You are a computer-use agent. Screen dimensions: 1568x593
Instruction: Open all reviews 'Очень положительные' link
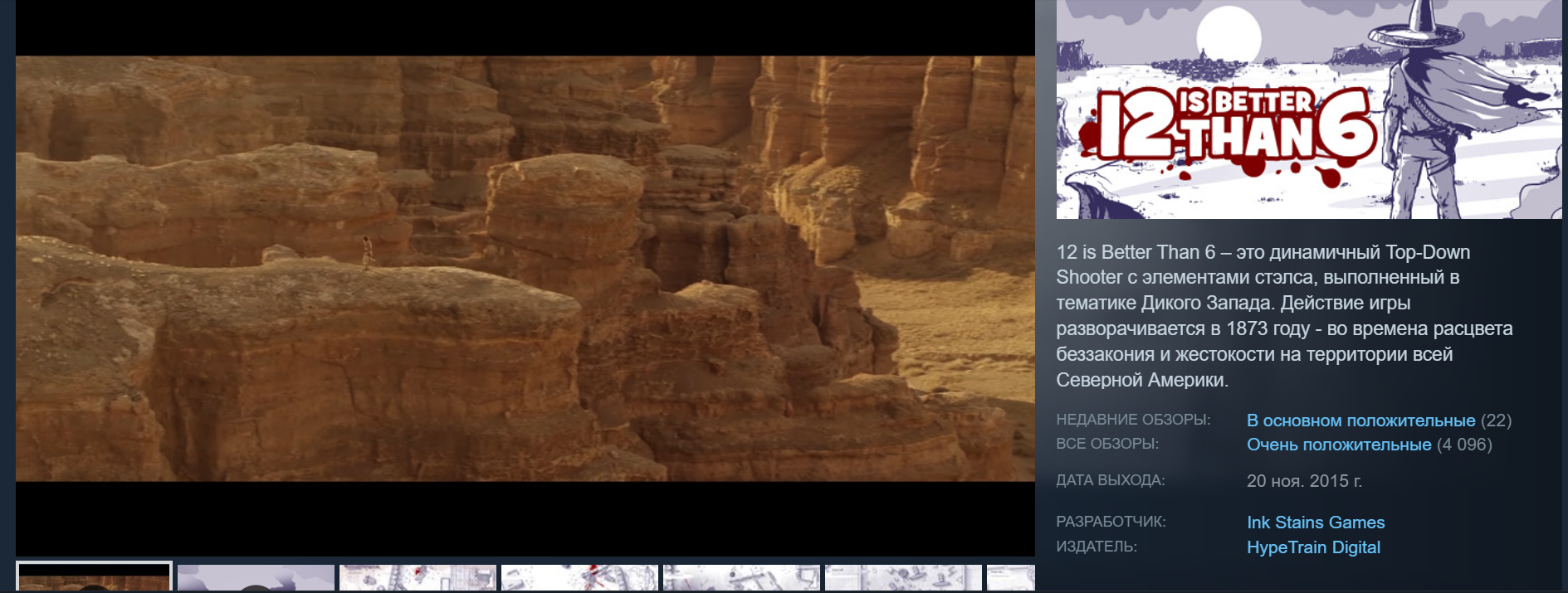pos(1338,445)
